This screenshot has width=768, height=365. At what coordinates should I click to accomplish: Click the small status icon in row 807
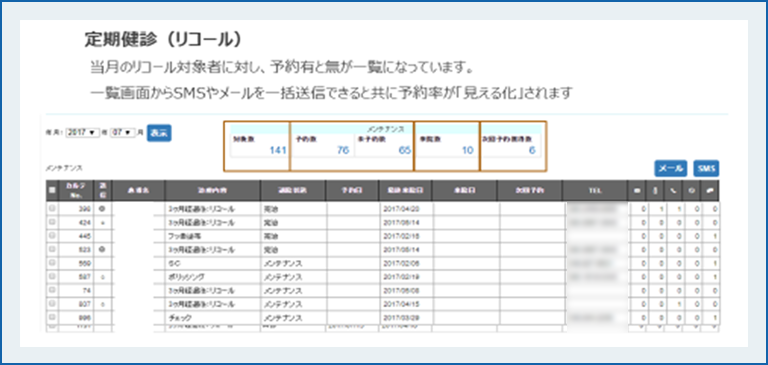point(102,304)
